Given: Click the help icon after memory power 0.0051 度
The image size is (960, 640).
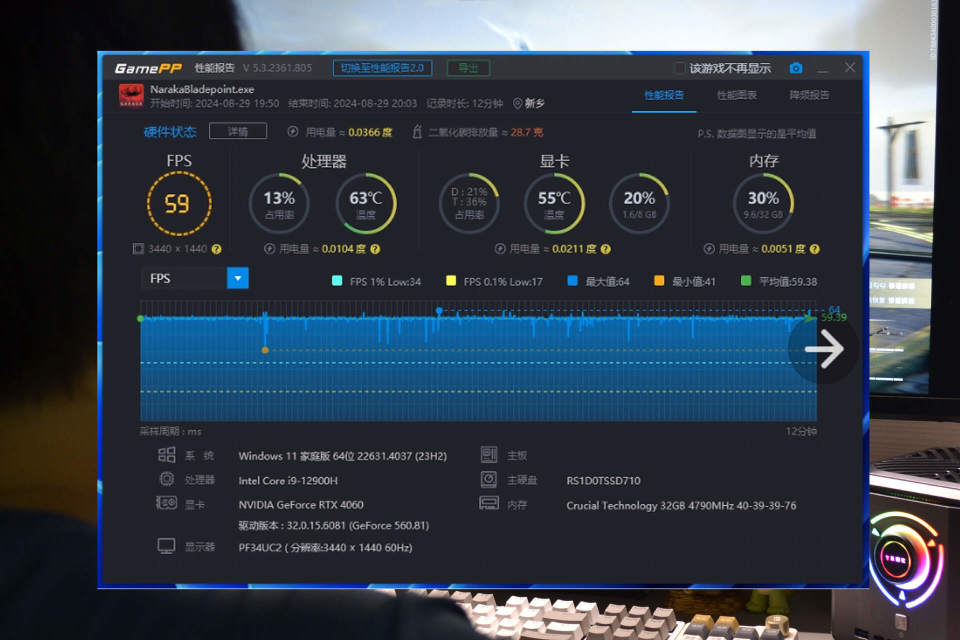Looking at the screenshot, I should 814,249.
